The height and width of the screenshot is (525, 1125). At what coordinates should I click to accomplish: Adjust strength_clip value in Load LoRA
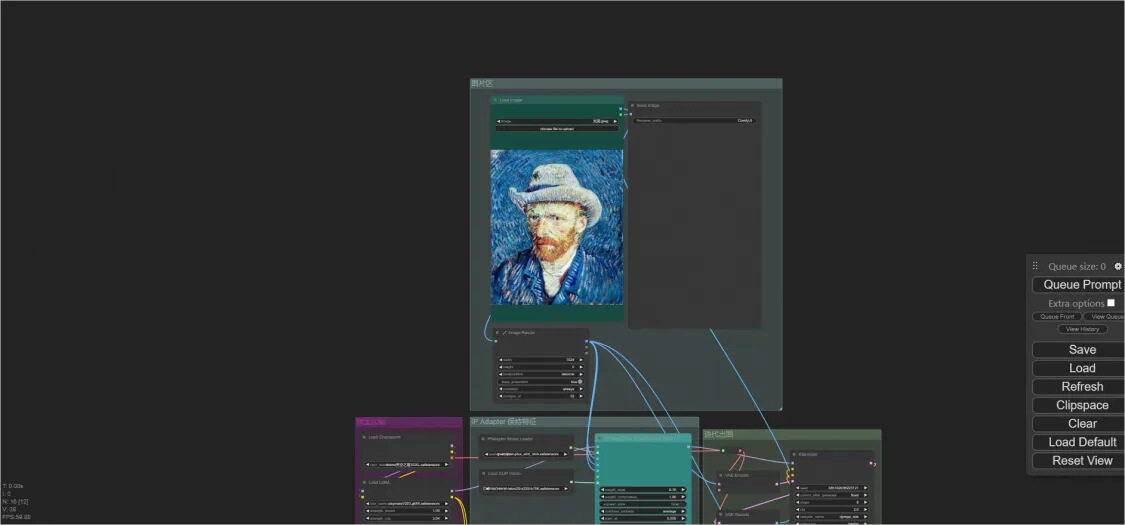pyautogui.click(x=407, y=518)
